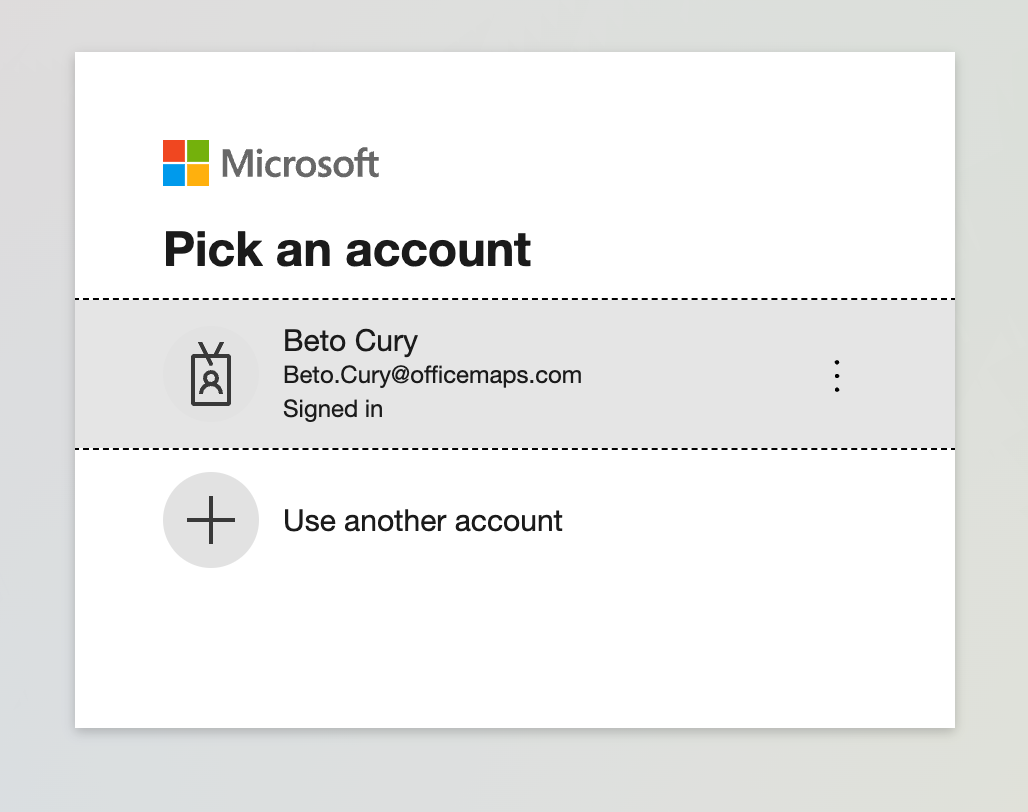Click the green square of the Microsoft logo
Viewport: 1028px width, 812px height.
point(198,150)
